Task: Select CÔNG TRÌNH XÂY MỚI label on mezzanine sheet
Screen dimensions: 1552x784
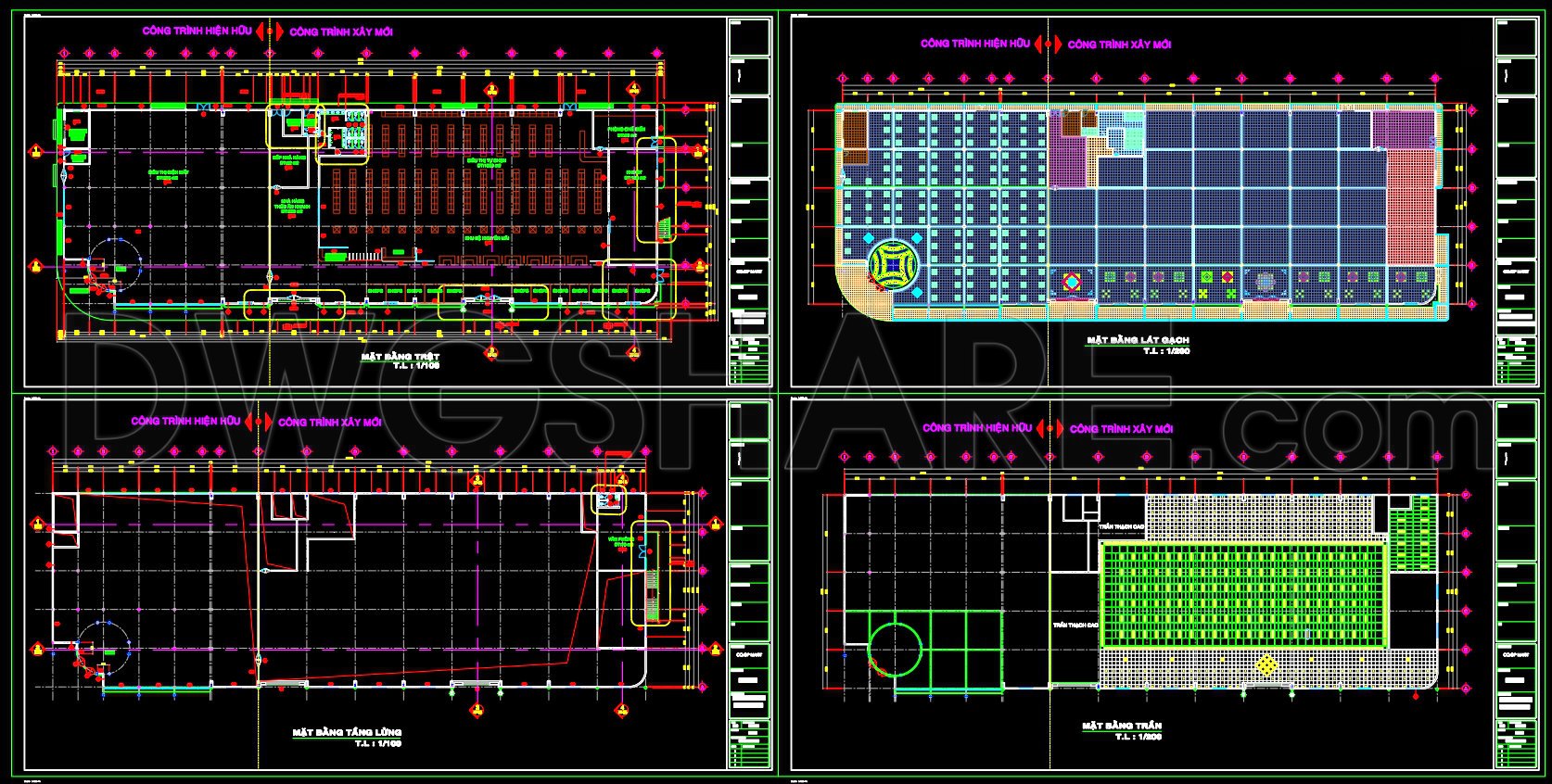Action: [x=330, y=422]
